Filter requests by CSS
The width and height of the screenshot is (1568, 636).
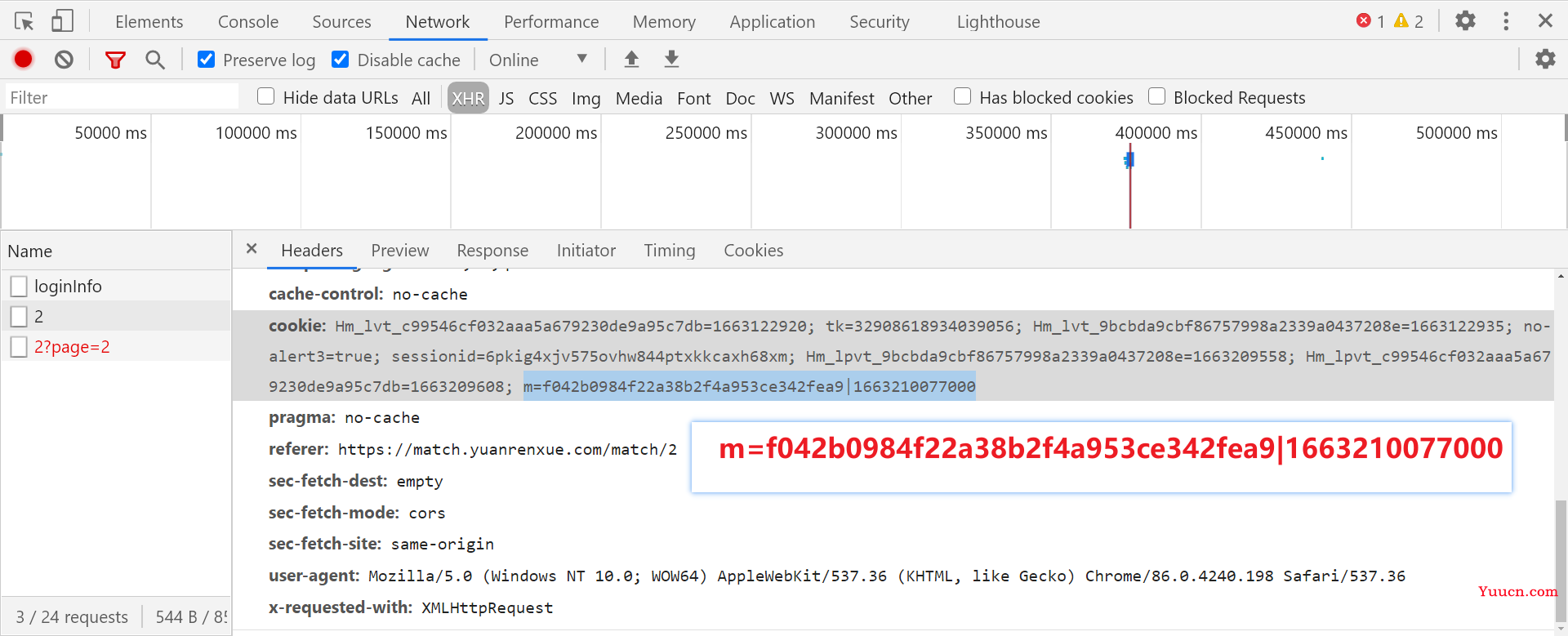(x=543, y=98)
